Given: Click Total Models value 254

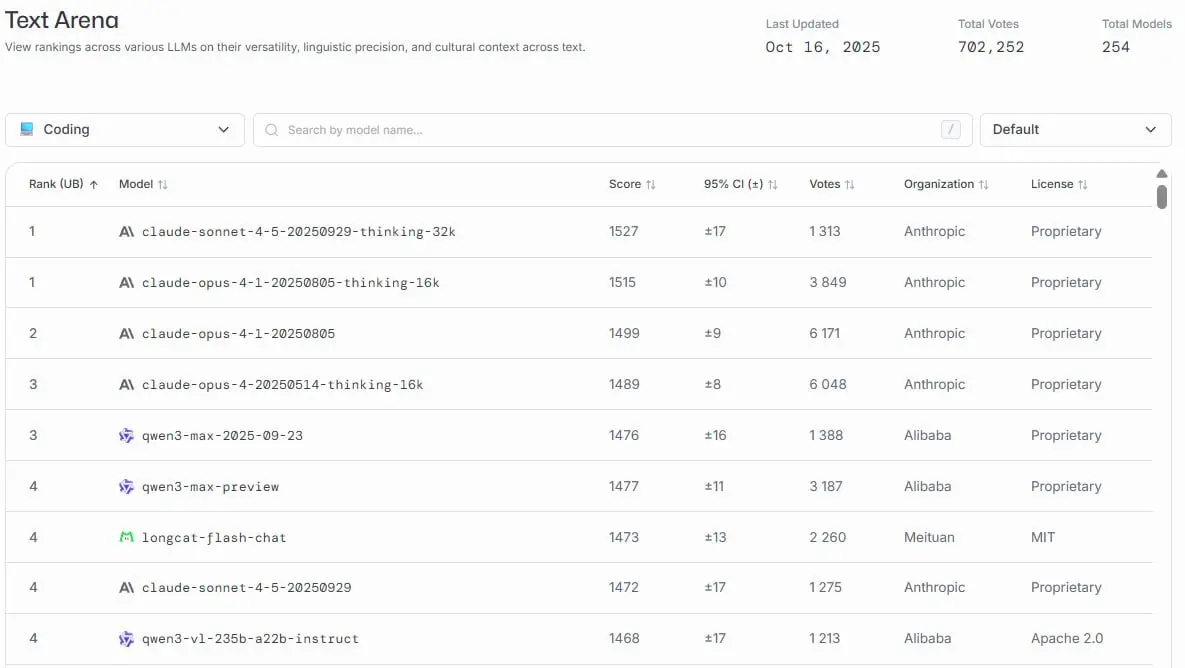Looking at the screenshot, I should point(1115,47).
